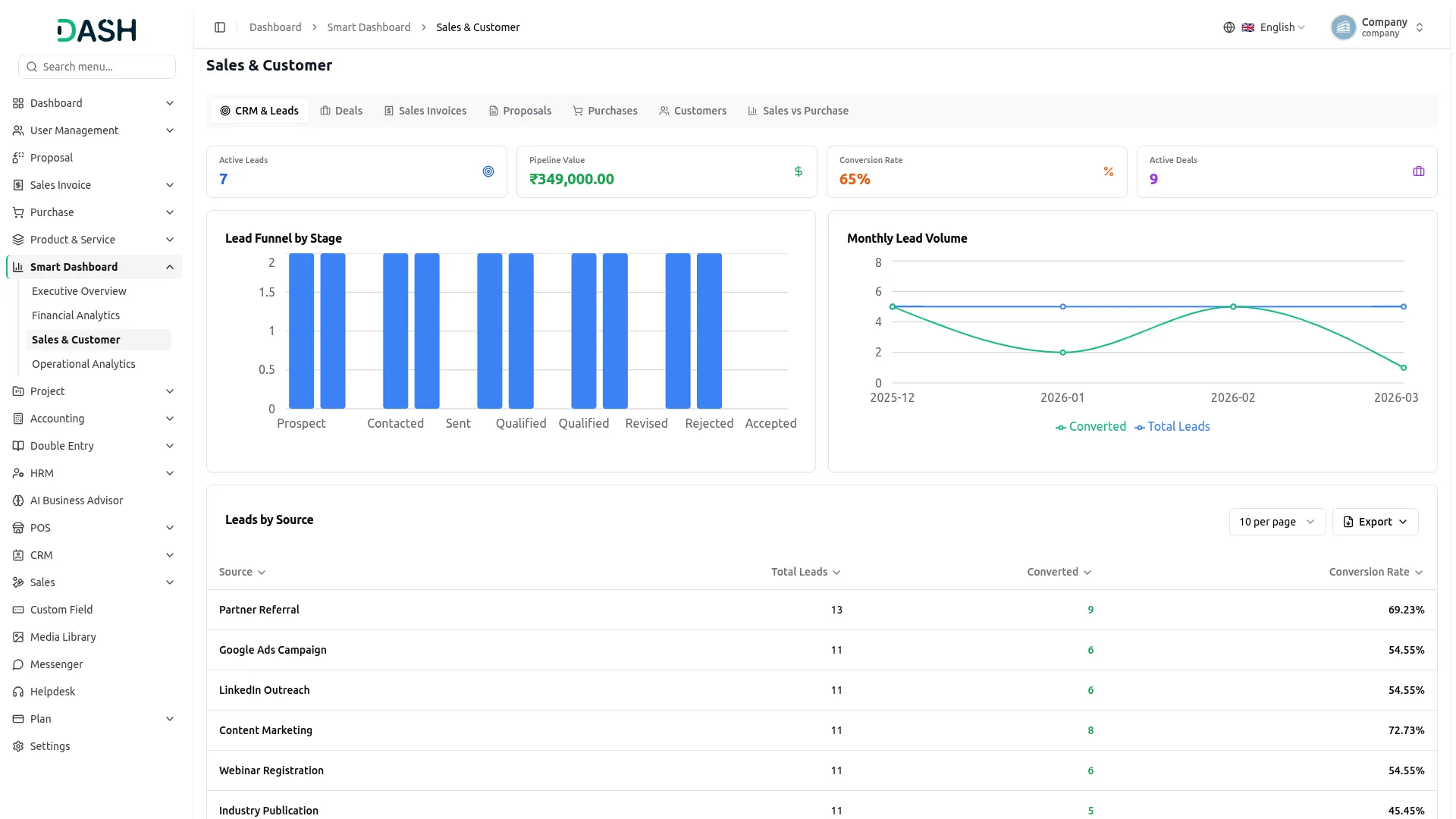Sort table by Converted column

(1059, 572)
